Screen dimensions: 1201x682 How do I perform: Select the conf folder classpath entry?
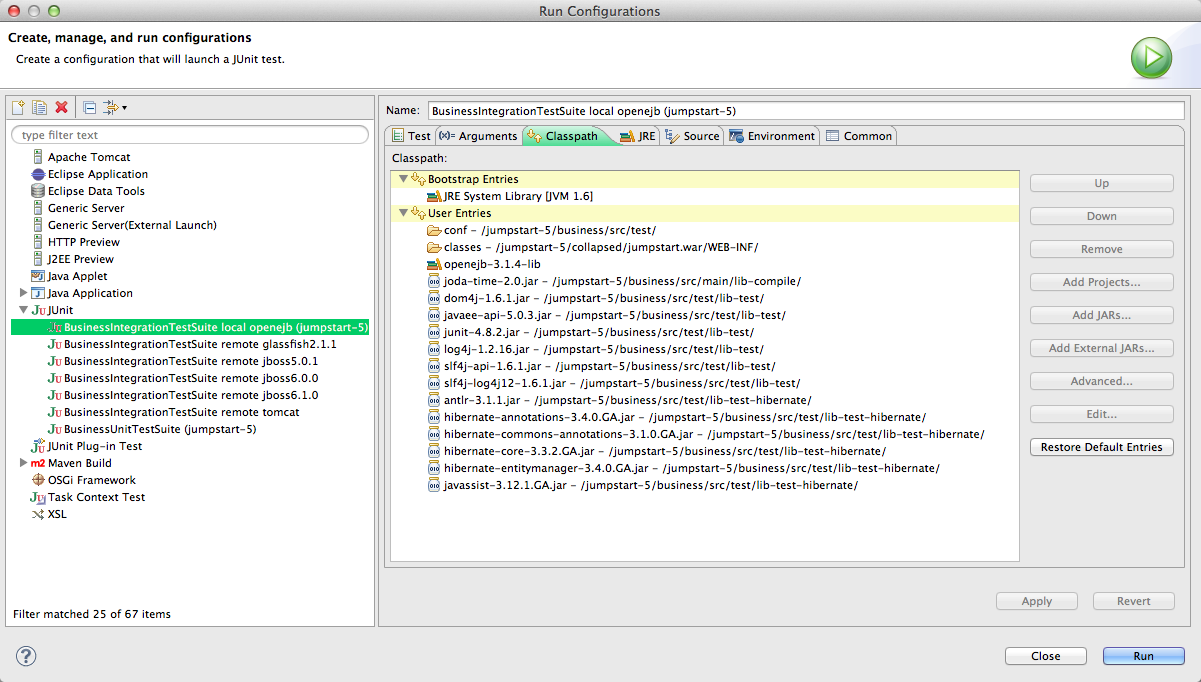tap(541, 230)
